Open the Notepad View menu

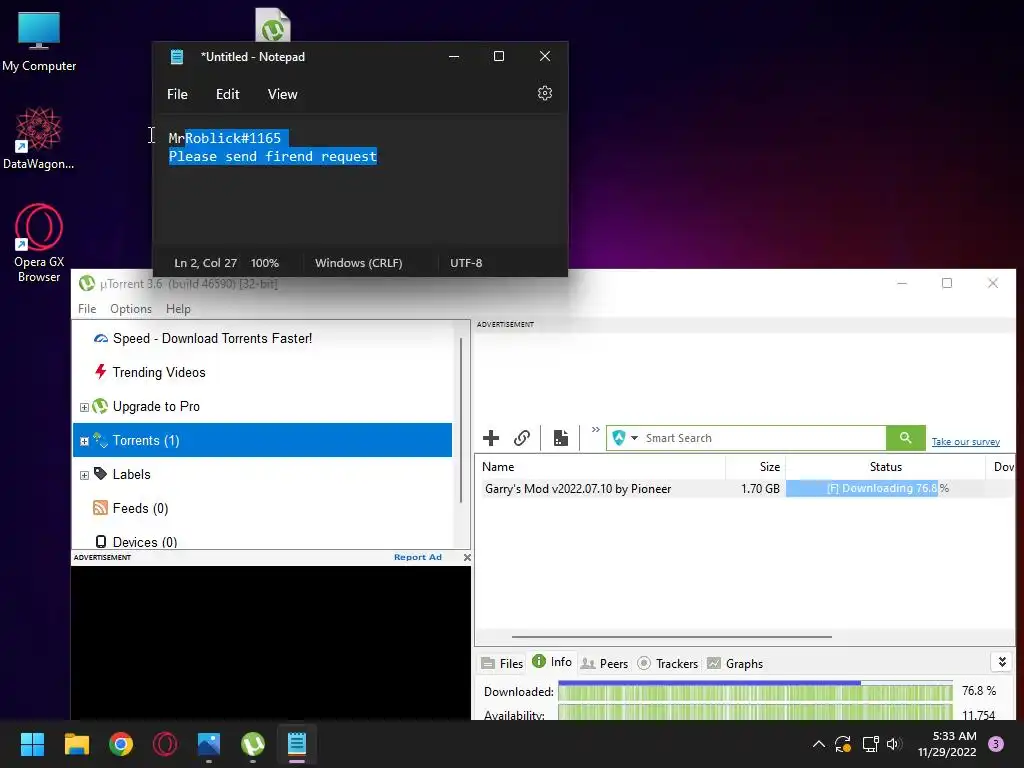click(x=282, y=94)
